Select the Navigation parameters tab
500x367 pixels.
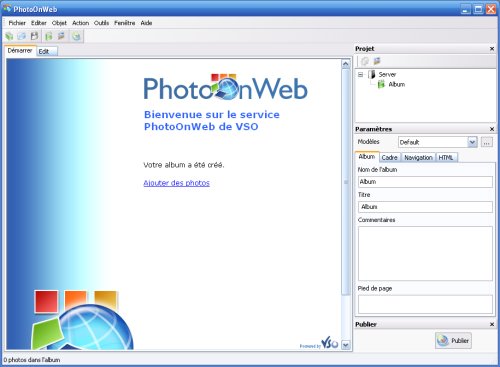click(x=418, y=157)
